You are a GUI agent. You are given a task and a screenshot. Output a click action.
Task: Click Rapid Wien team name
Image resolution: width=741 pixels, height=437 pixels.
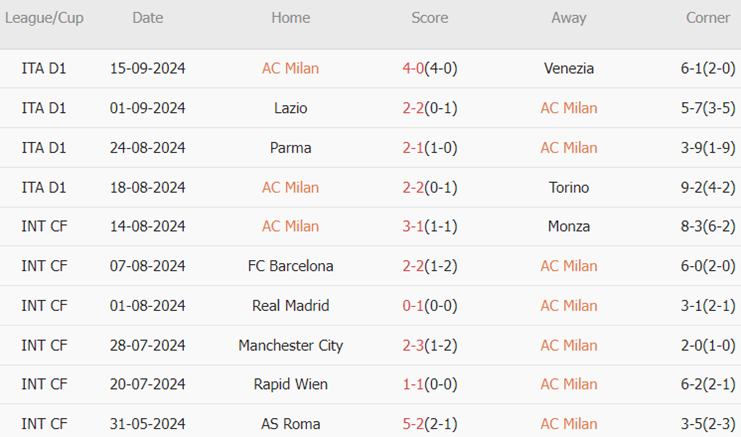290,385
